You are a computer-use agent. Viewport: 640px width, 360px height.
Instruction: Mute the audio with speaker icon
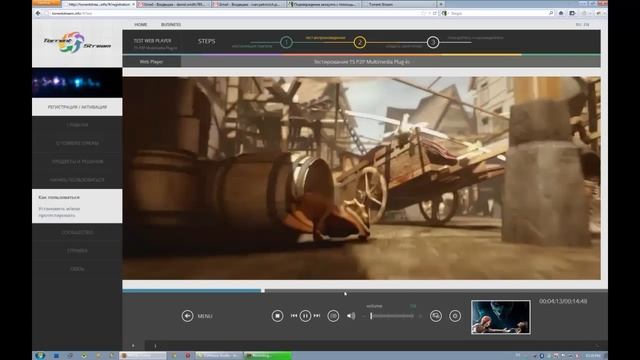click(351, 316)
